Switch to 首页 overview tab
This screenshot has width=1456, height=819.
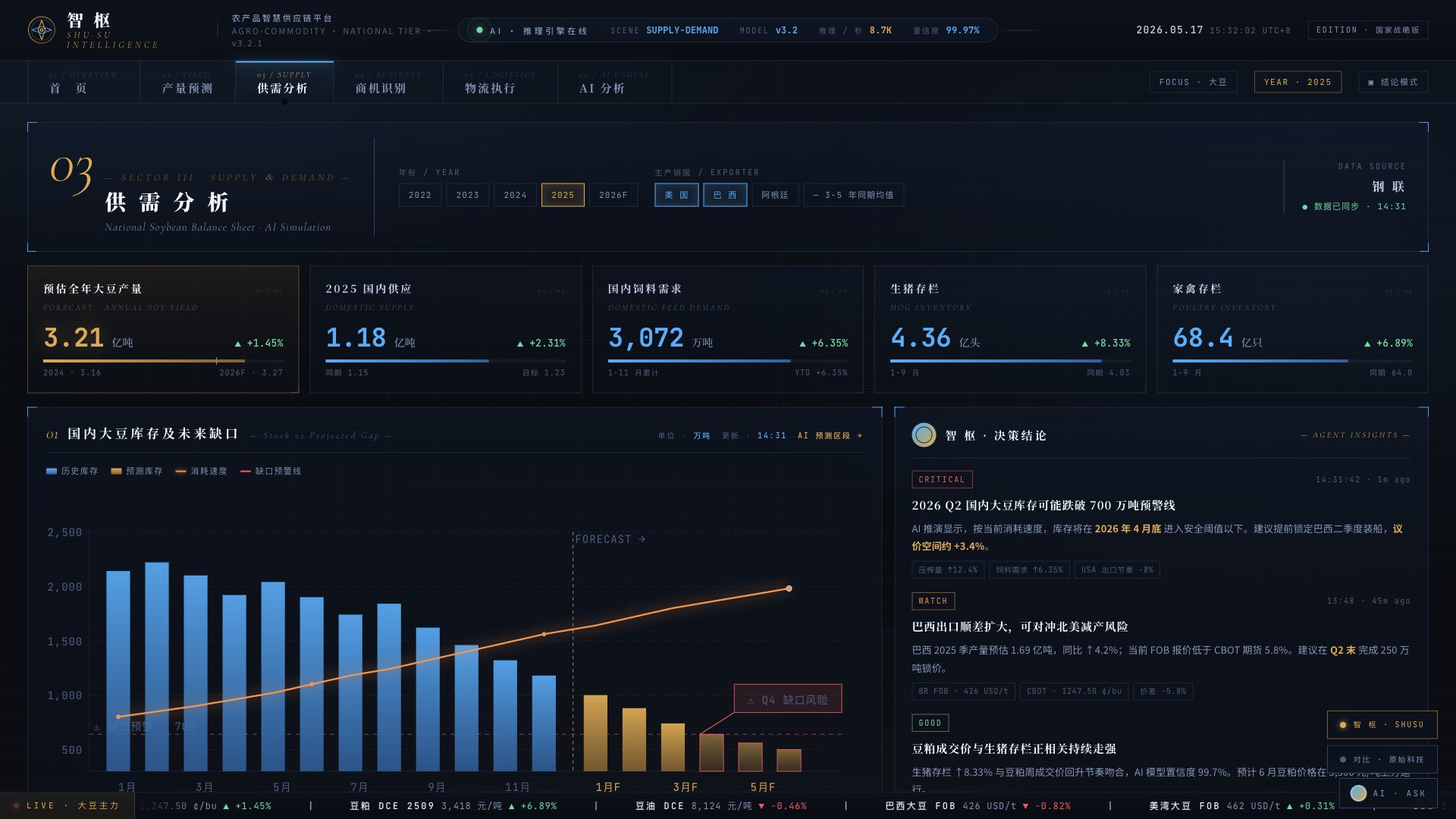83,82
